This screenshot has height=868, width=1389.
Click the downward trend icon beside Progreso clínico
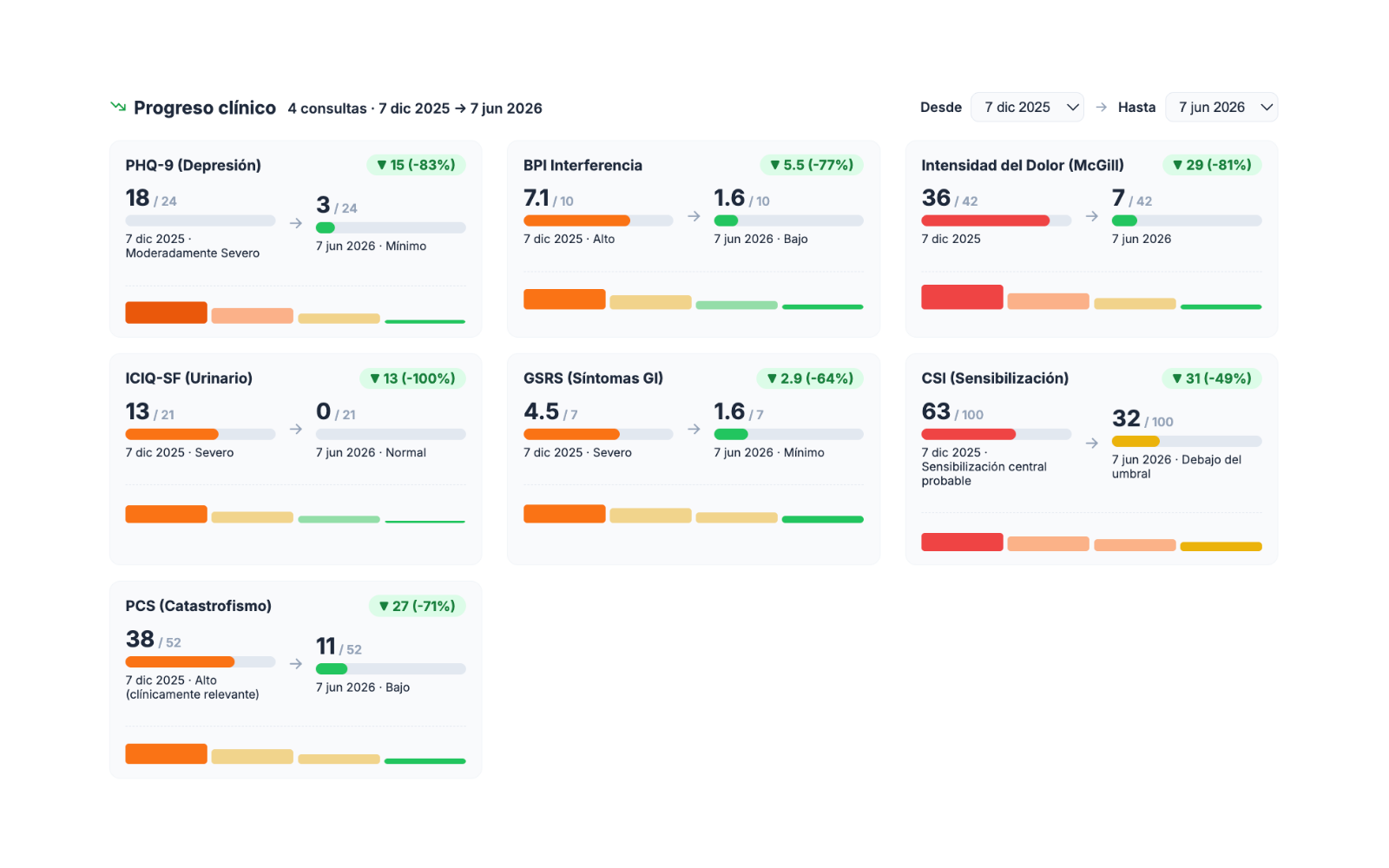118,107
